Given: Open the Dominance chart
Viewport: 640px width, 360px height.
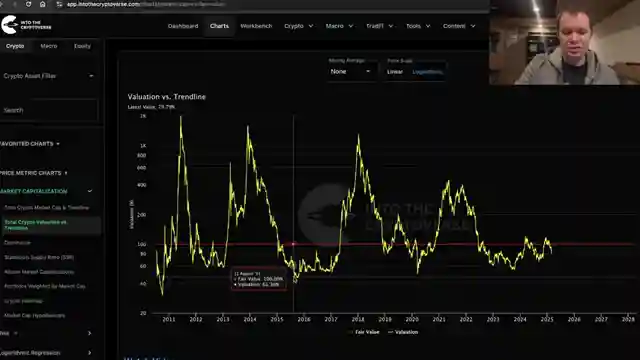Looking at the screenshot, I should (17, 242).
